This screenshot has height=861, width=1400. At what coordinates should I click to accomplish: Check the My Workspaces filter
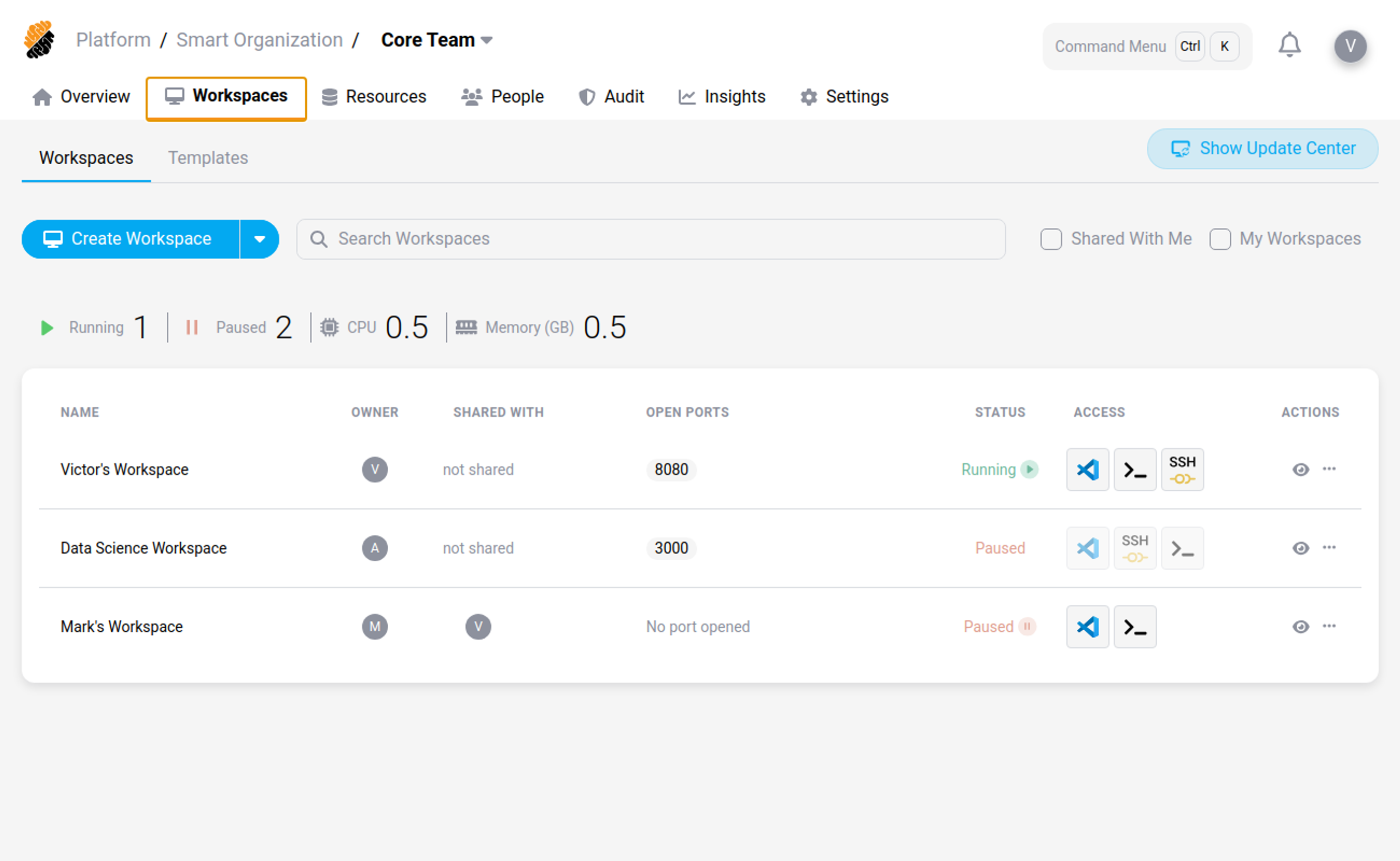point(1219,239)
